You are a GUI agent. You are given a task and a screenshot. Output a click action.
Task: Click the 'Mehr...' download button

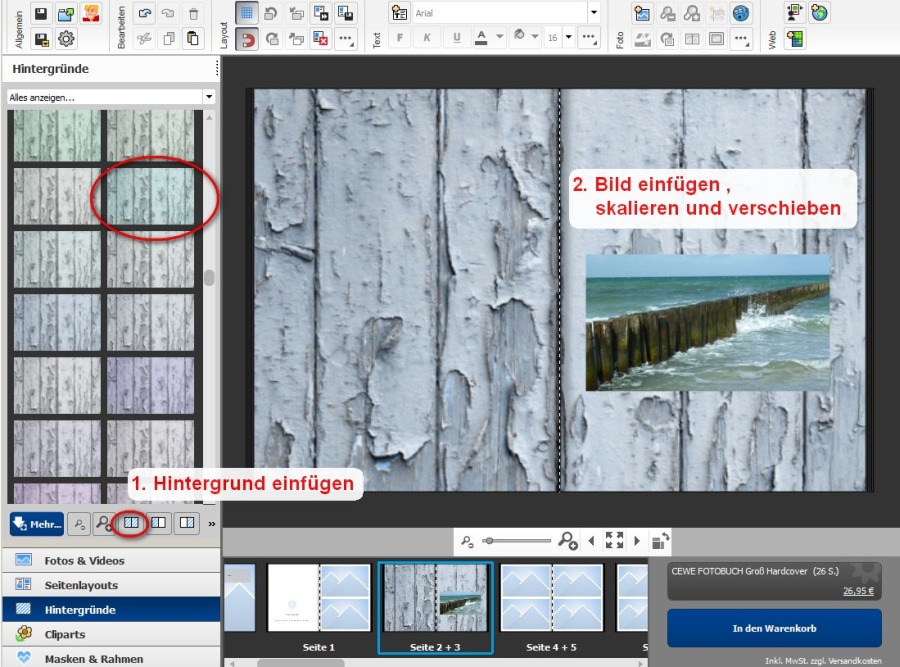coord(37,522)
